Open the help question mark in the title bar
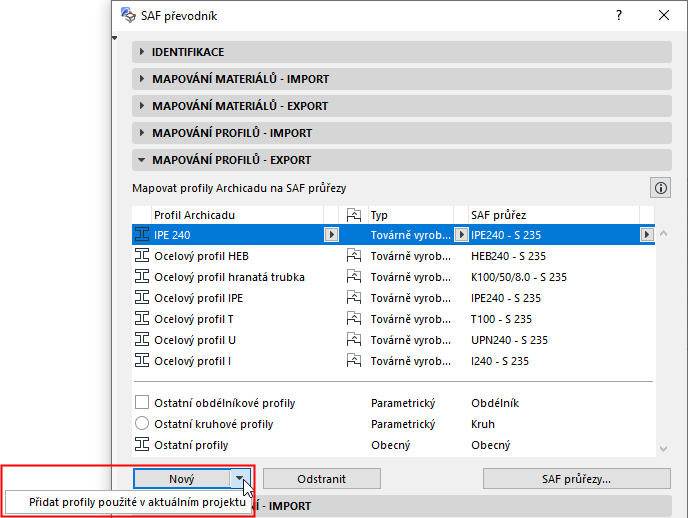Image resolution: width=688 pixels, height=518 pixels. tap(619, 15)
